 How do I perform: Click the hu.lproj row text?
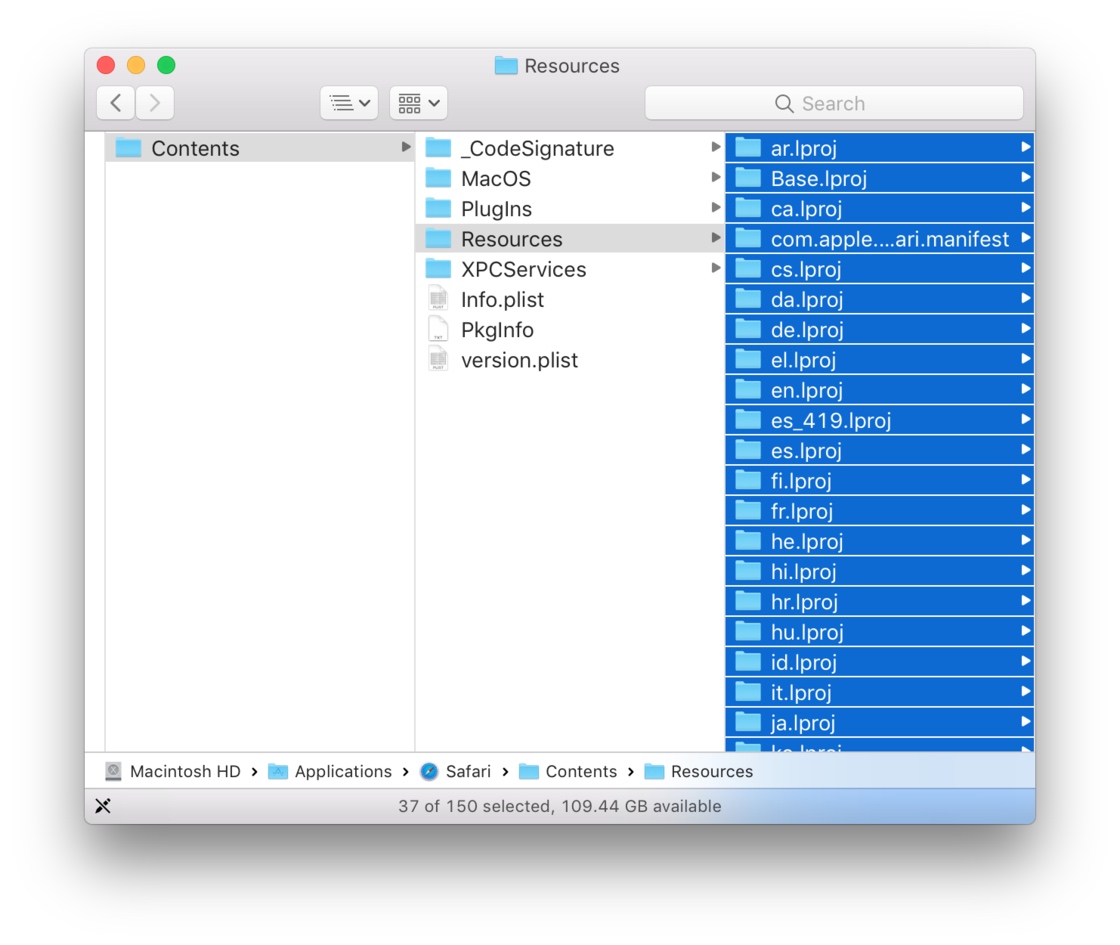pos(806,632)
